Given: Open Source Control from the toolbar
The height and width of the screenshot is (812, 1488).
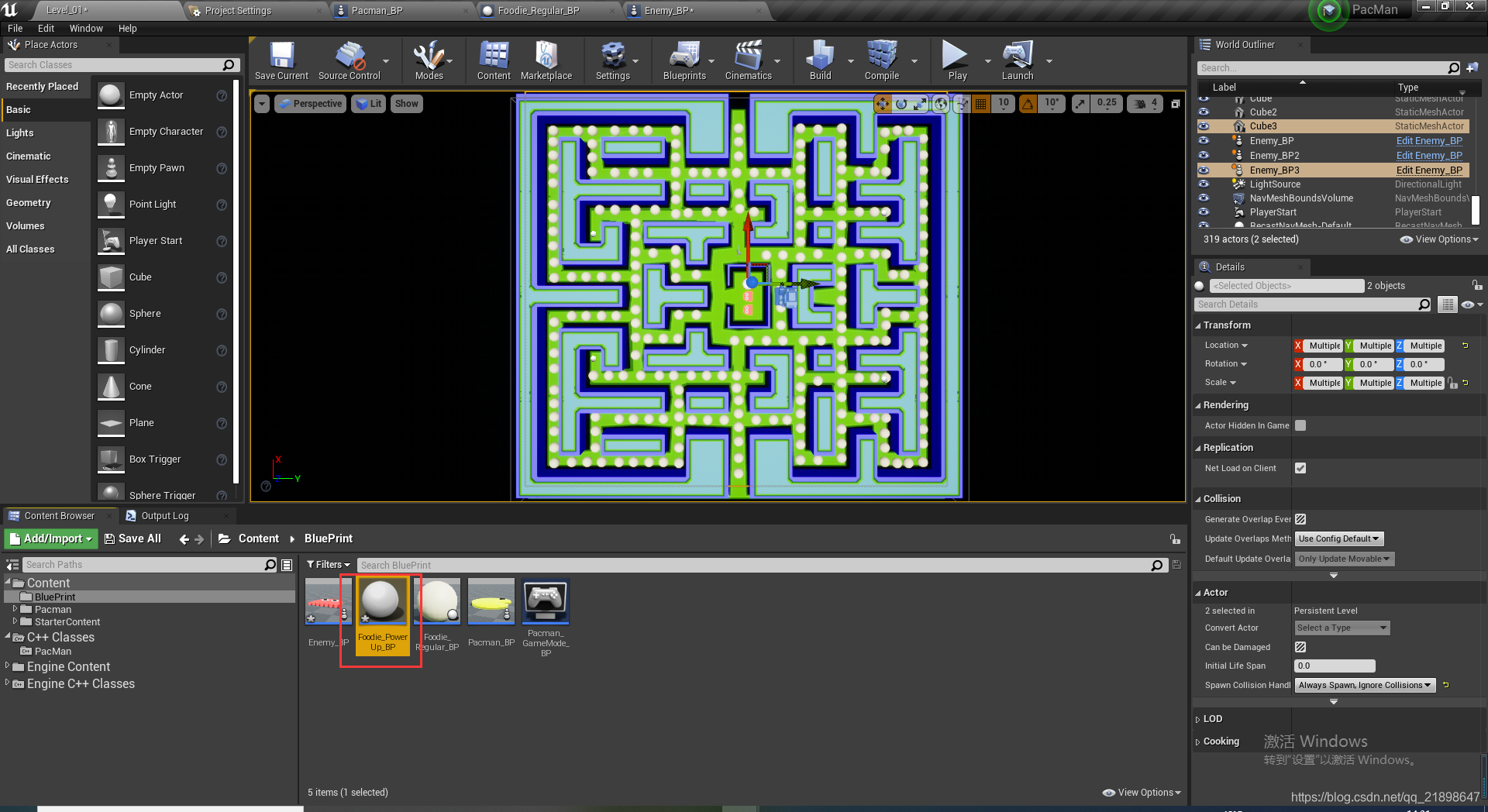Looking at the screenshot, I should tap(350, 61).
